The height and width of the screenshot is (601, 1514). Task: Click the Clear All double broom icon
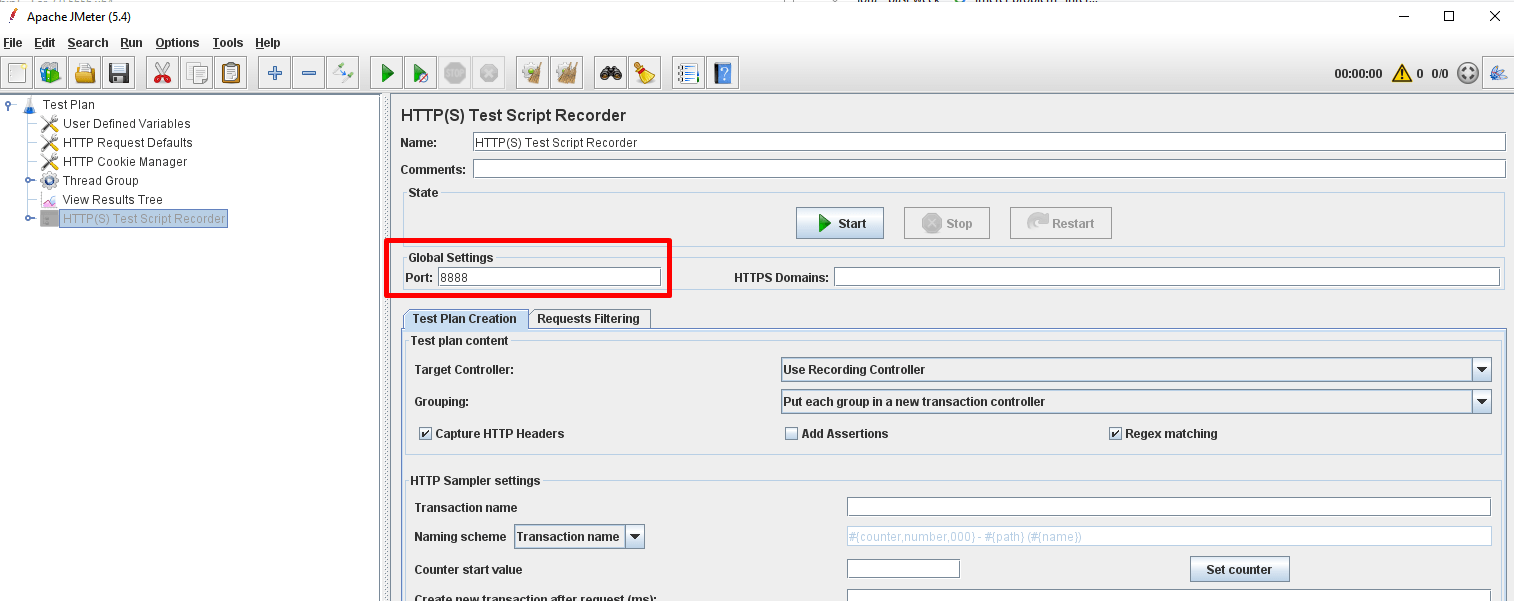(x=567, y=73)
